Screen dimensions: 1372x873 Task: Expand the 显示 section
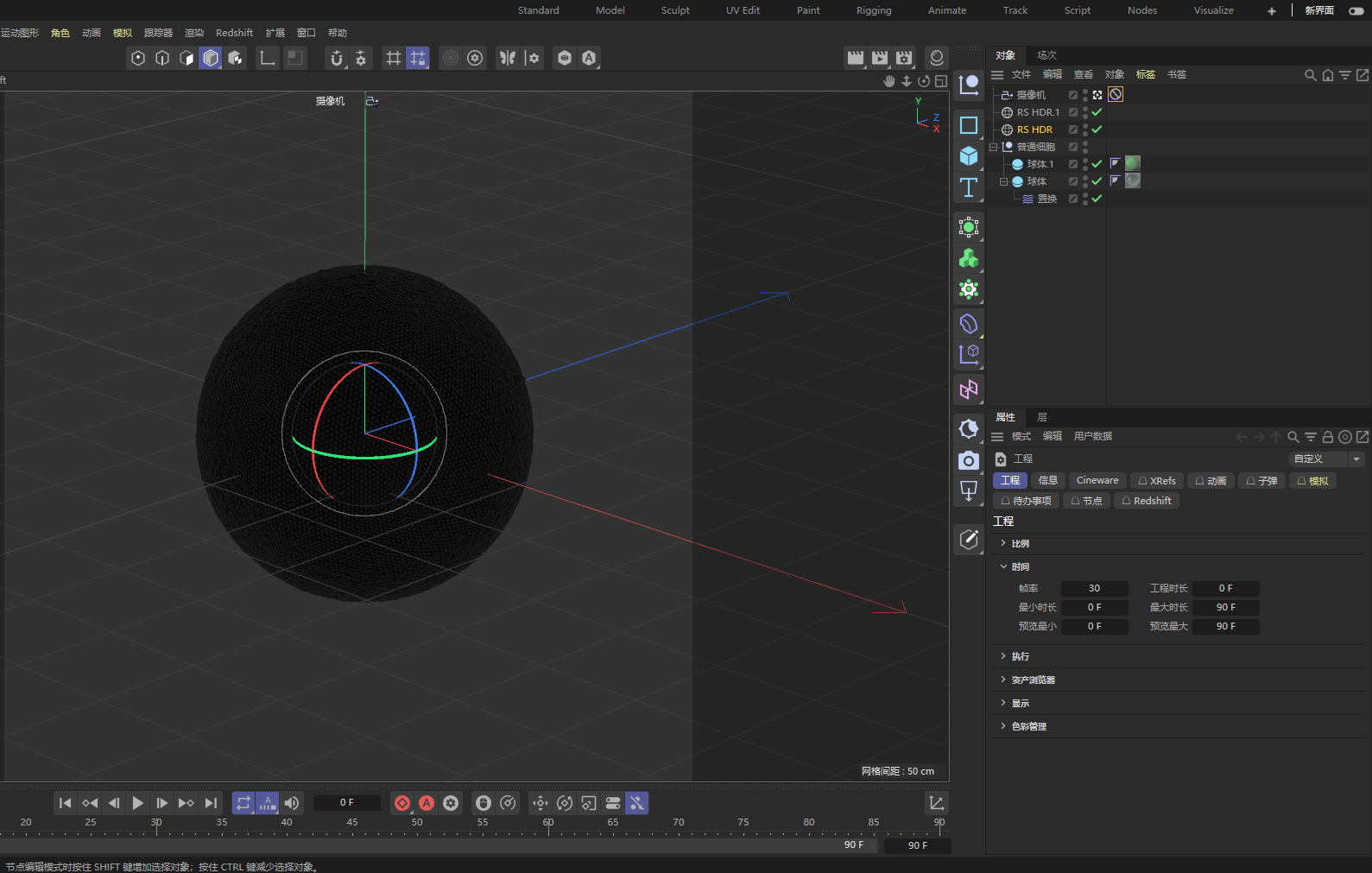click(x=1003, y=703)
